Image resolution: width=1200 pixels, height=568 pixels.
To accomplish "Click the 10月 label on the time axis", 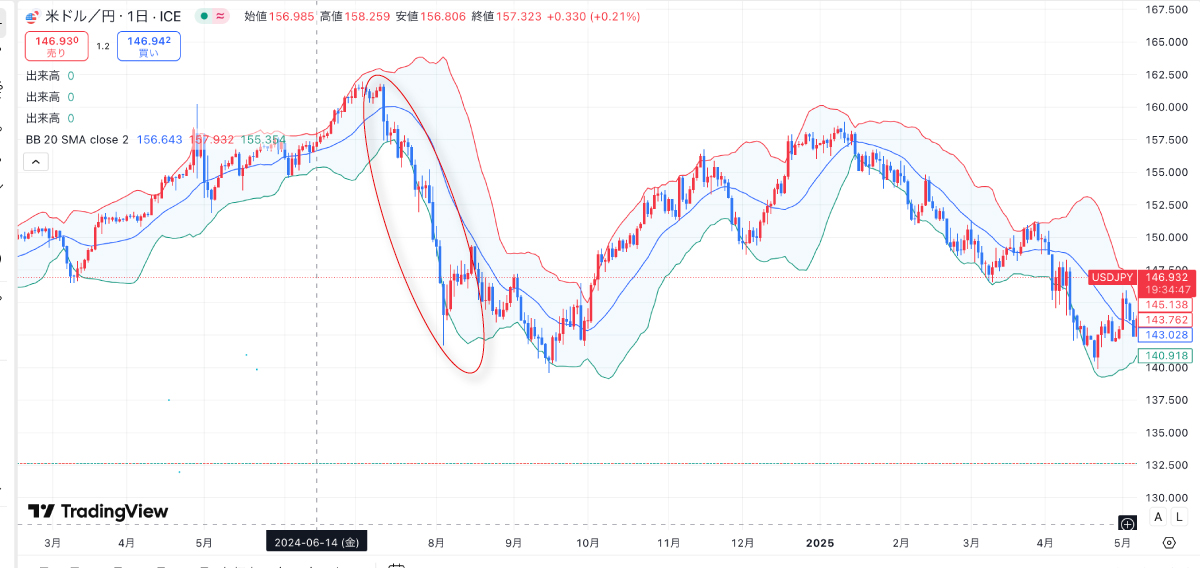I will [588, 543].
